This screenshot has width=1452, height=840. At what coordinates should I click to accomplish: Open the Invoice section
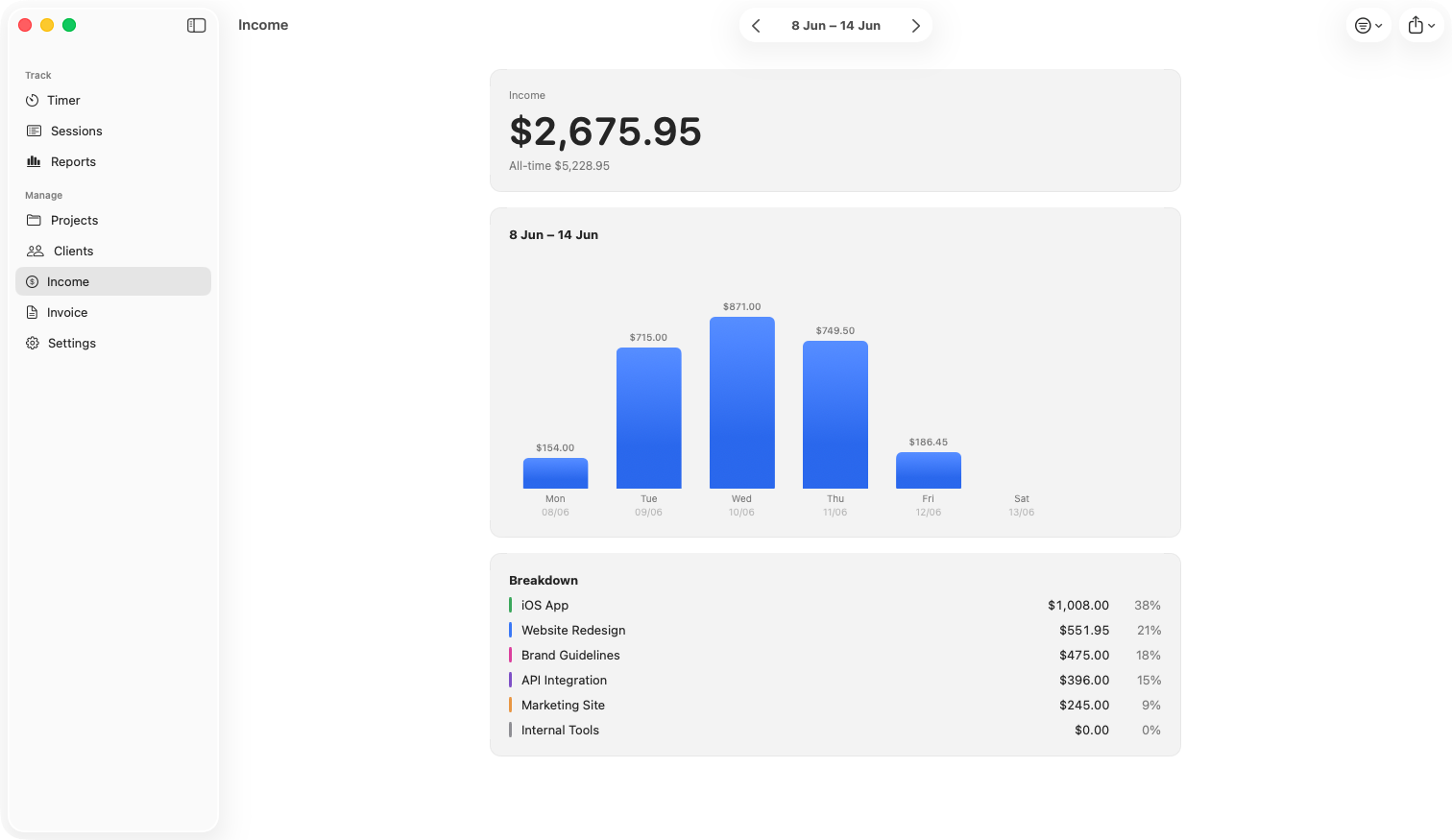pos(113,313)
